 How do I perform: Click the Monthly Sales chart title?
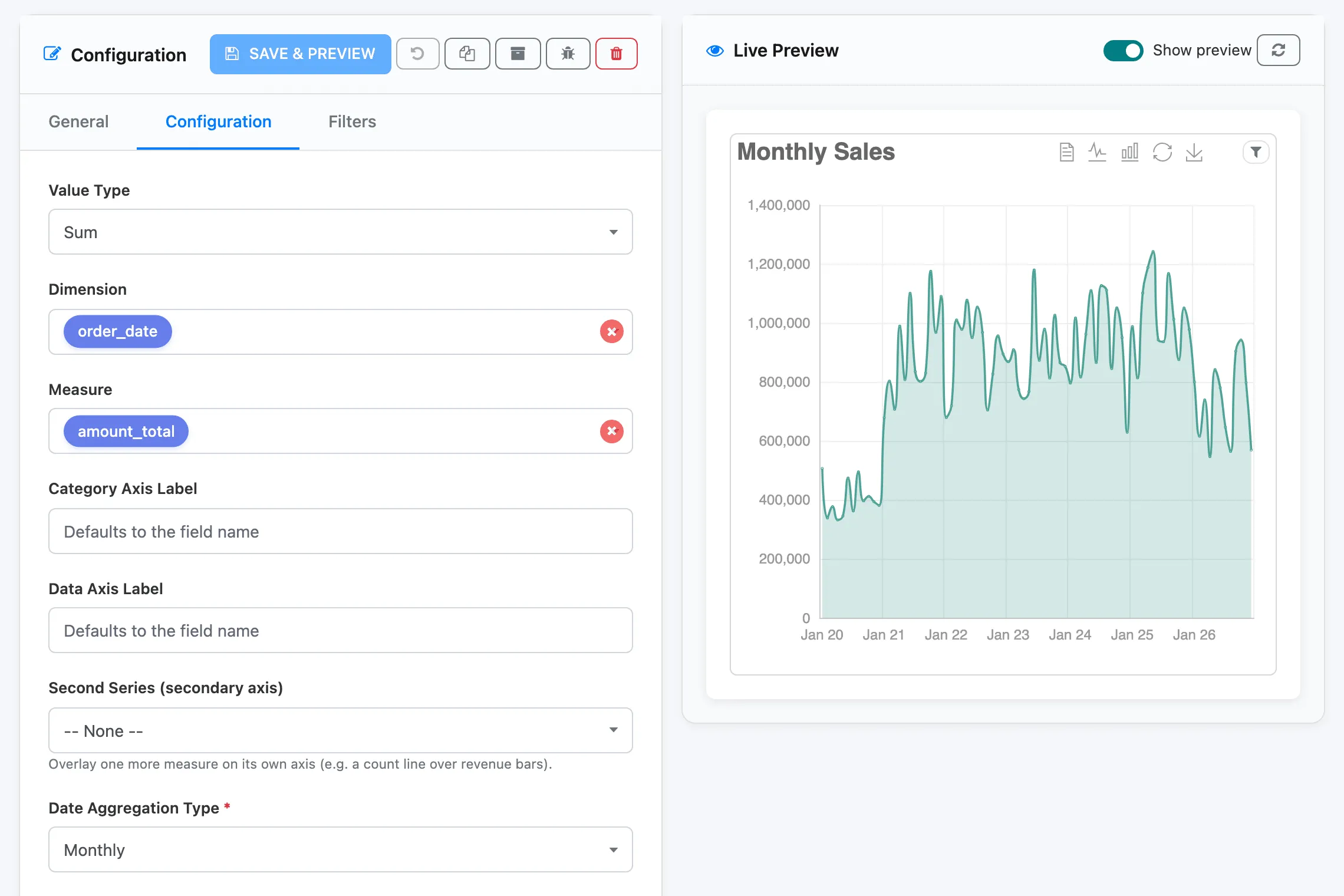click(816, 151)
